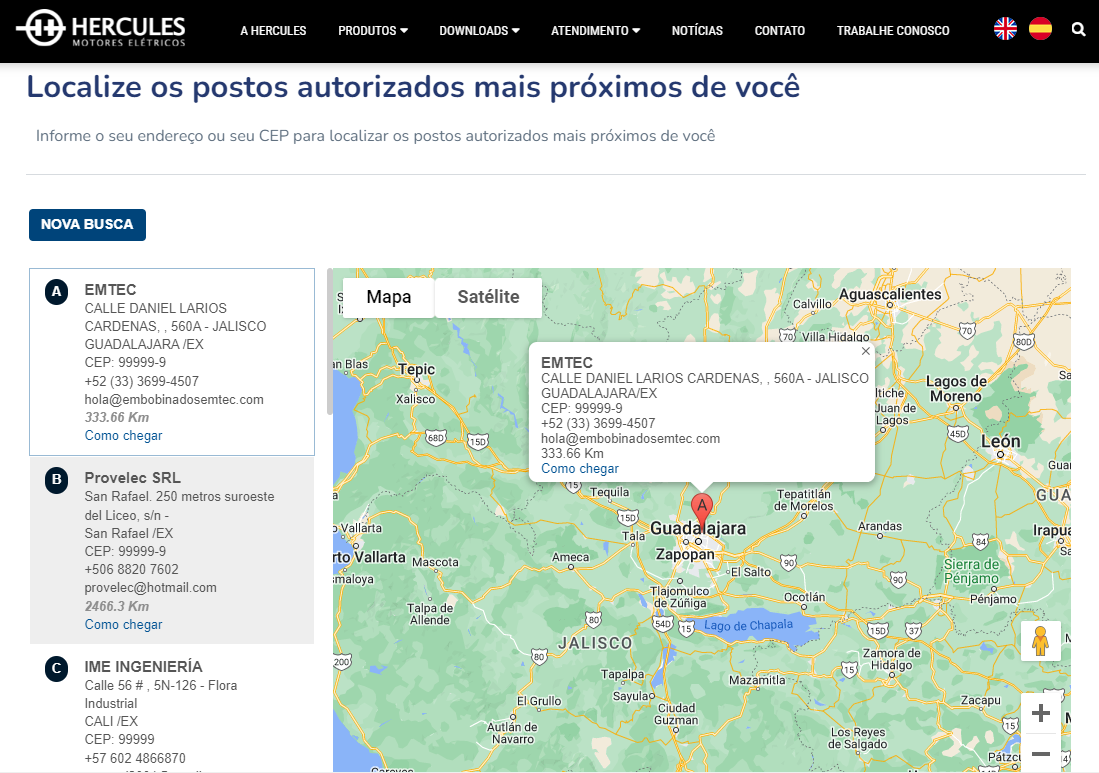This screenshot has height=773, width=1099.
Task: Click the red map marker A
Action: pyautogui.click(x=702, y=511)
